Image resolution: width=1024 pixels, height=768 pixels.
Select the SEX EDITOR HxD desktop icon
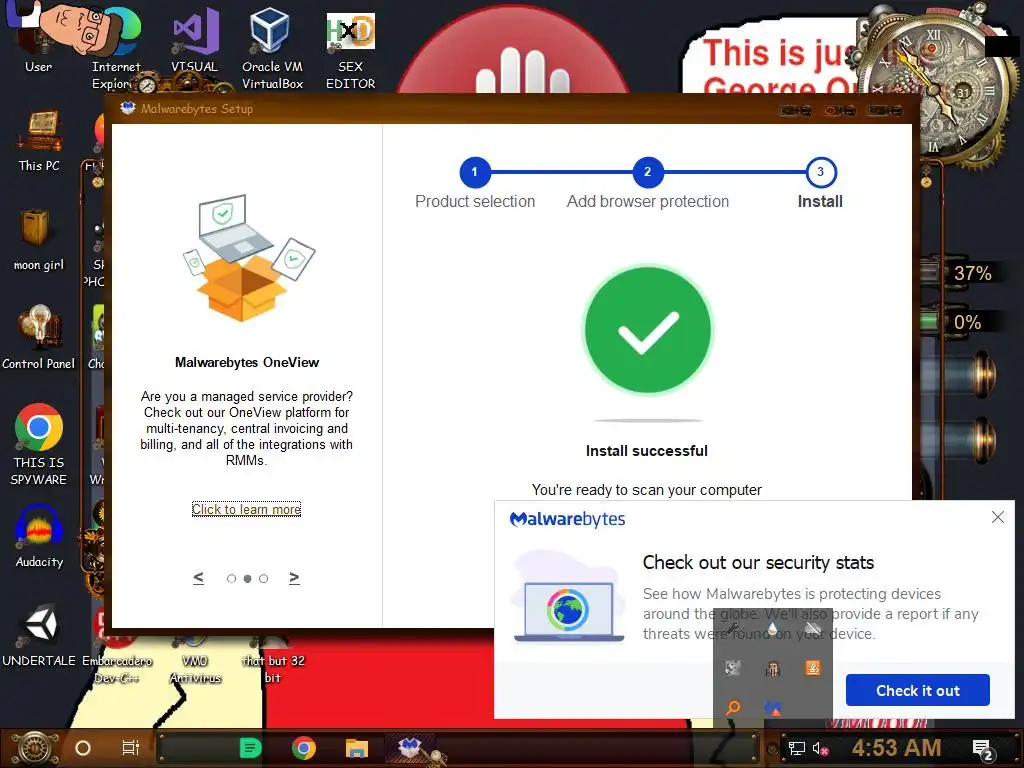click(x=351, y=51)
